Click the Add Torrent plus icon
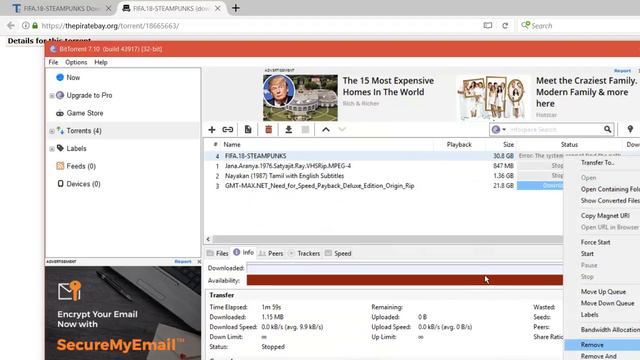 211,130
